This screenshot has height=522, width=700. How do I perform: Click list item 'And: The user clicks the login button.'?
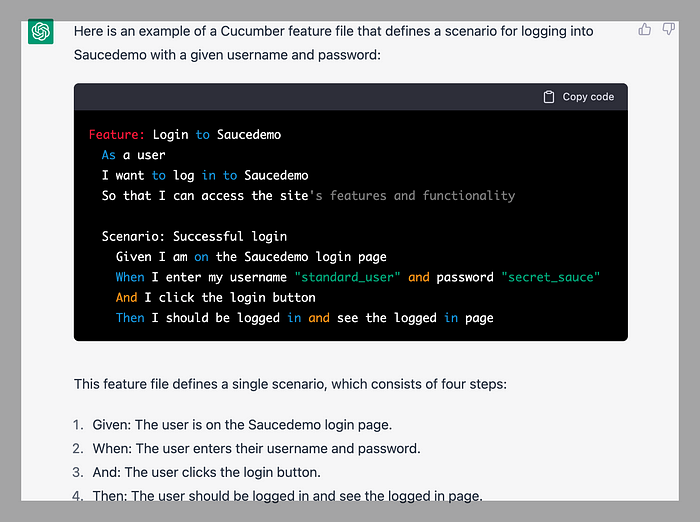click(206, 472)
